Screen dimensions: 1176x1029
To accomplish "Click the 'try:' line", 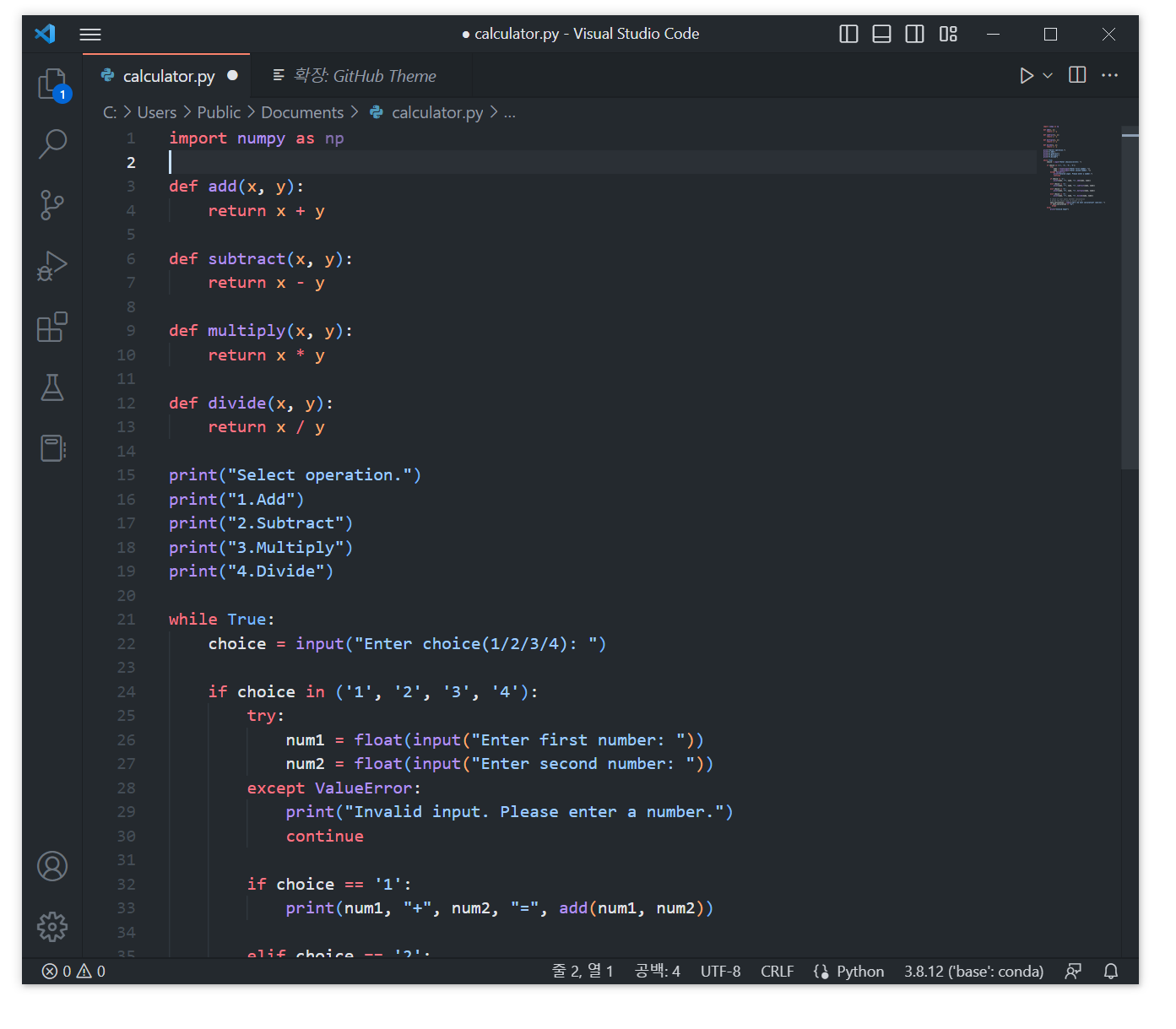I will tap(266, 716).
